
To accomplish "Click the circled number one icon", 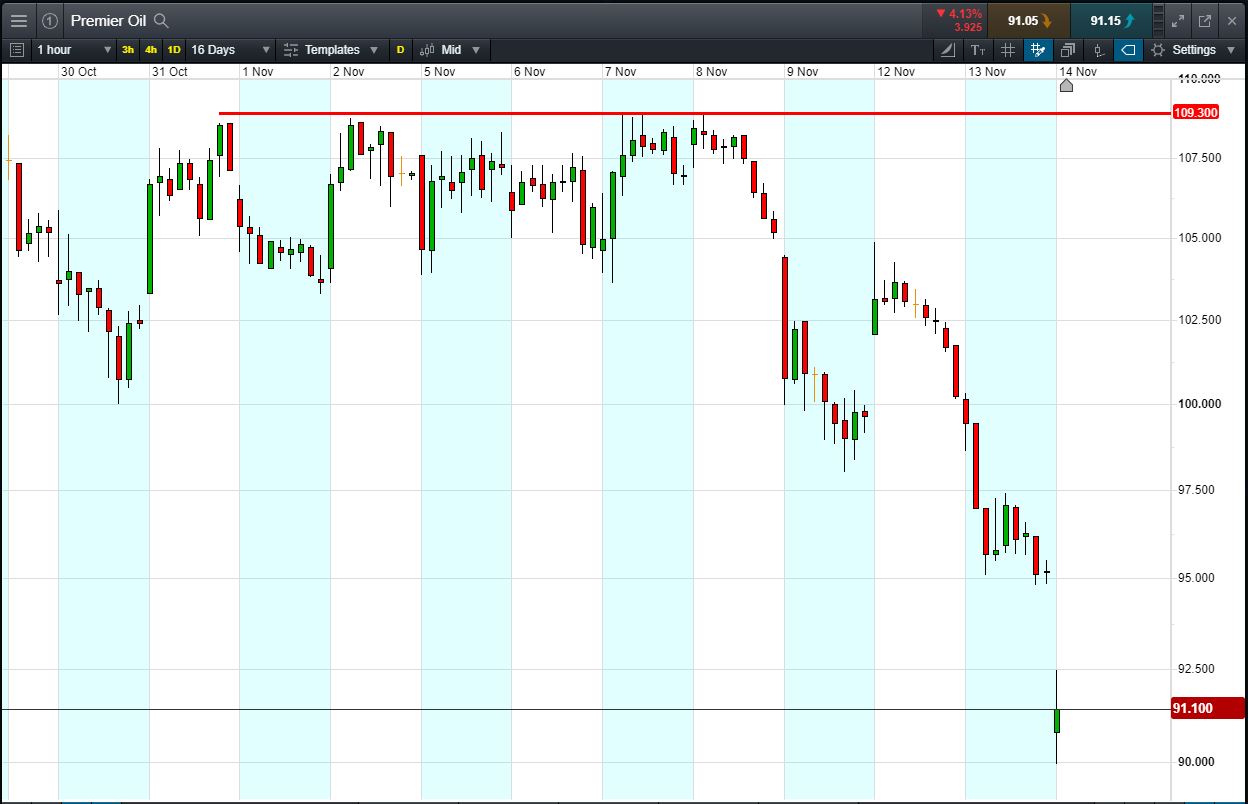I will (50, 20).
